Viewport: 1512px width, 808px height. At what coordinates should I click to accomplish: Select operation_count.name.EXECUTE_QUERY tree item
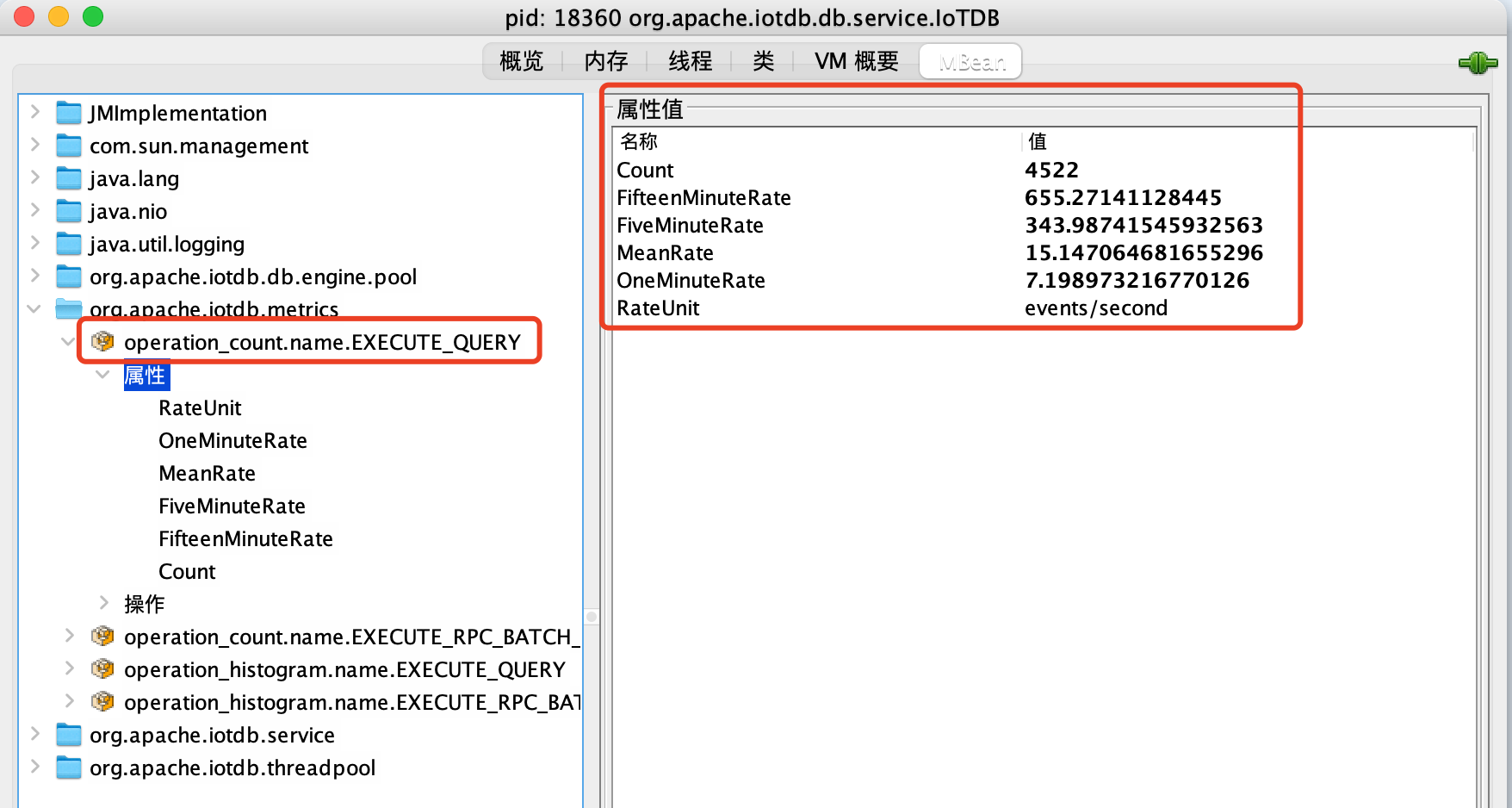[322, 343]
